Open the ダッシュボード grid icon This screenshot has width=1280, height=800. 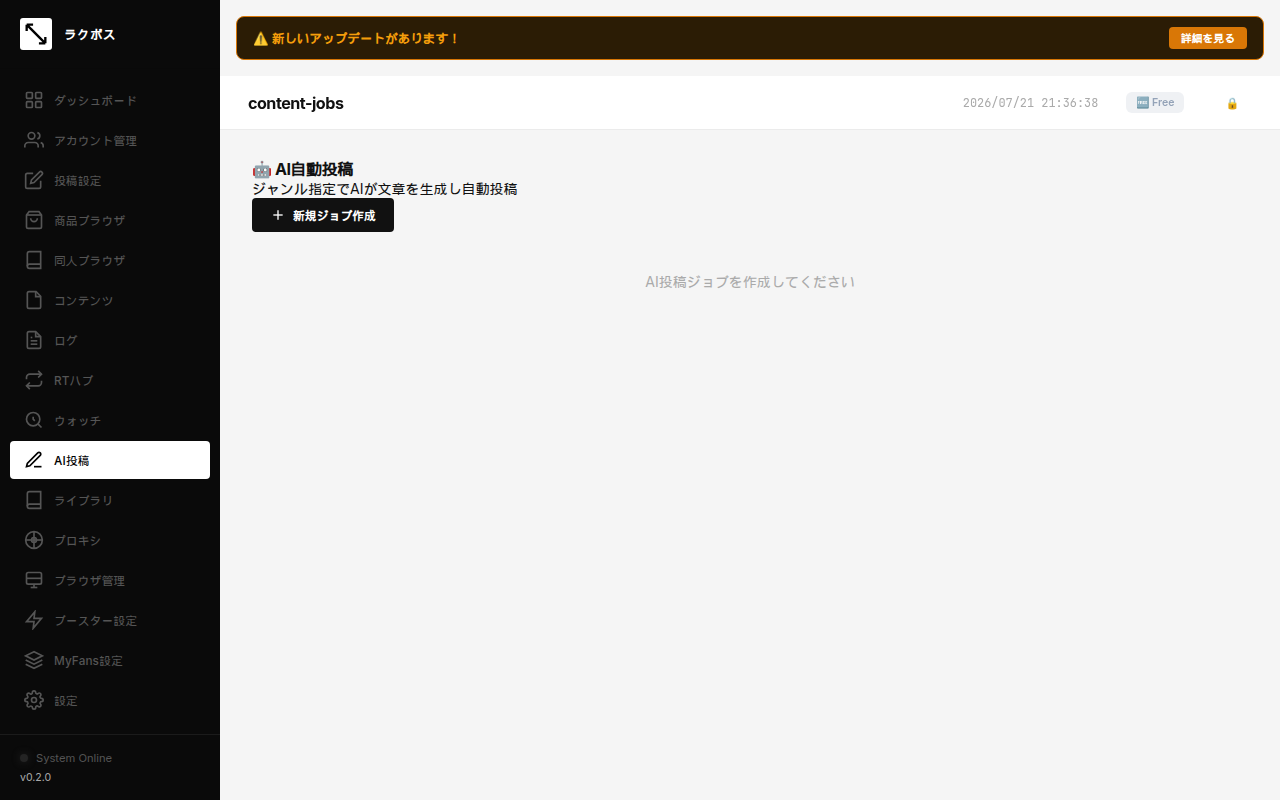click(x=34, y=100)
